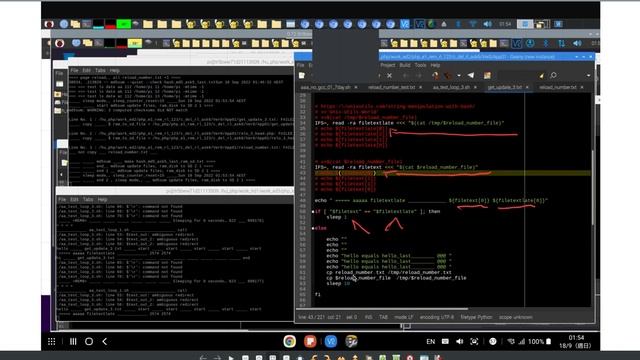Click 'encoding UTF-8' in Geany status bar
The height and width of the screenshot is (360, 640).
[x=436, y=317]
